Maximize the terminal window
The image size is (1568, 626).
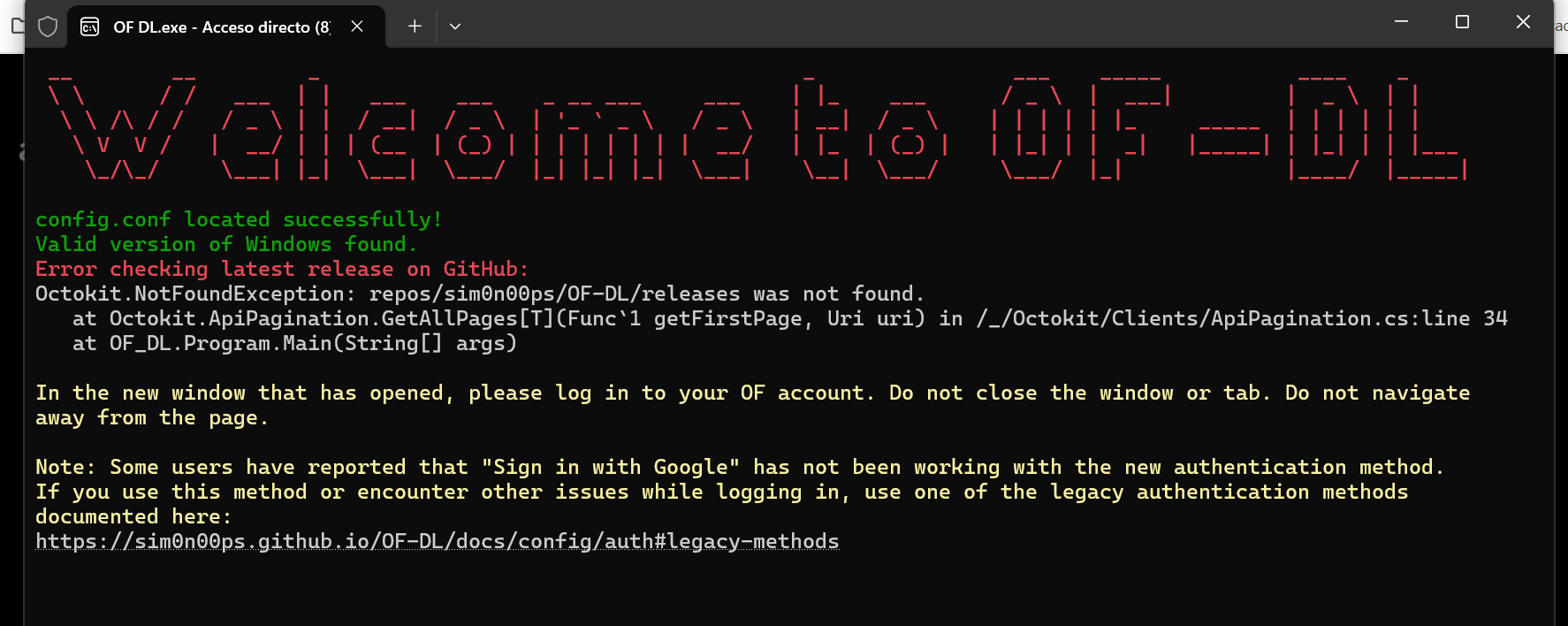1462,21
